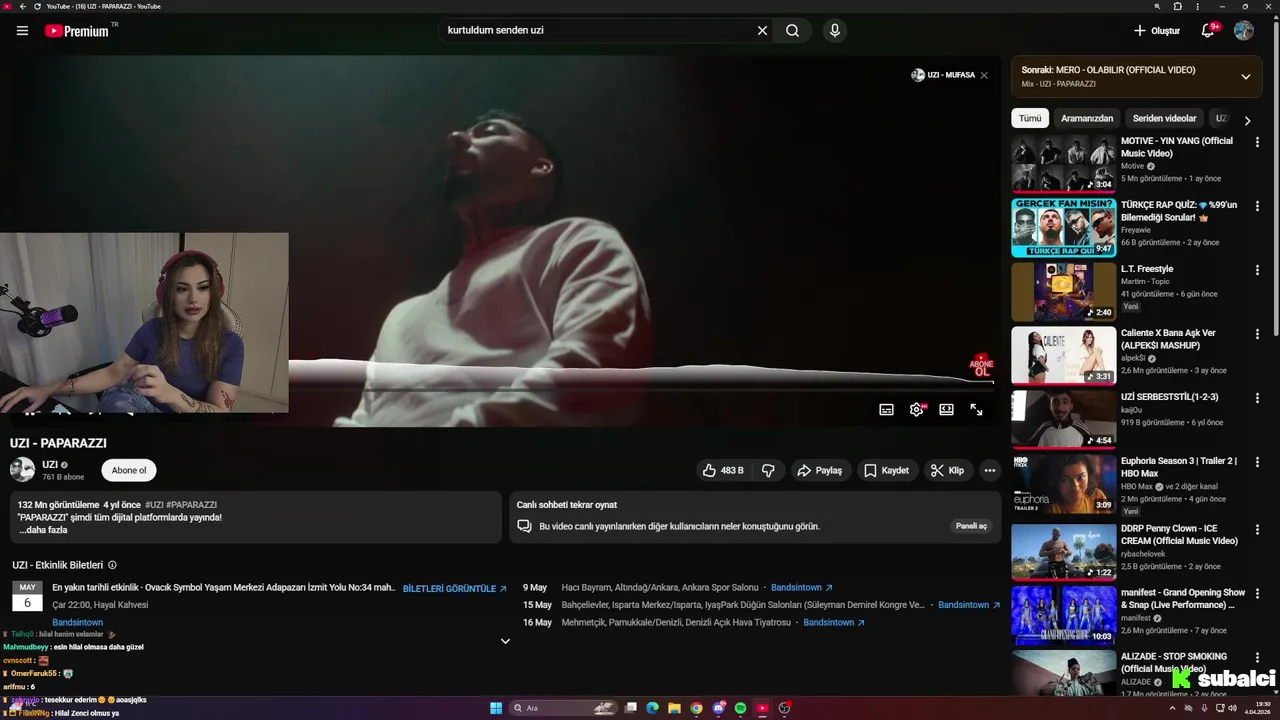The width and height of the screenshot is (1280, 720).
Task: Enter fullscreen on the video player
Action: click(x=976, y=410)
